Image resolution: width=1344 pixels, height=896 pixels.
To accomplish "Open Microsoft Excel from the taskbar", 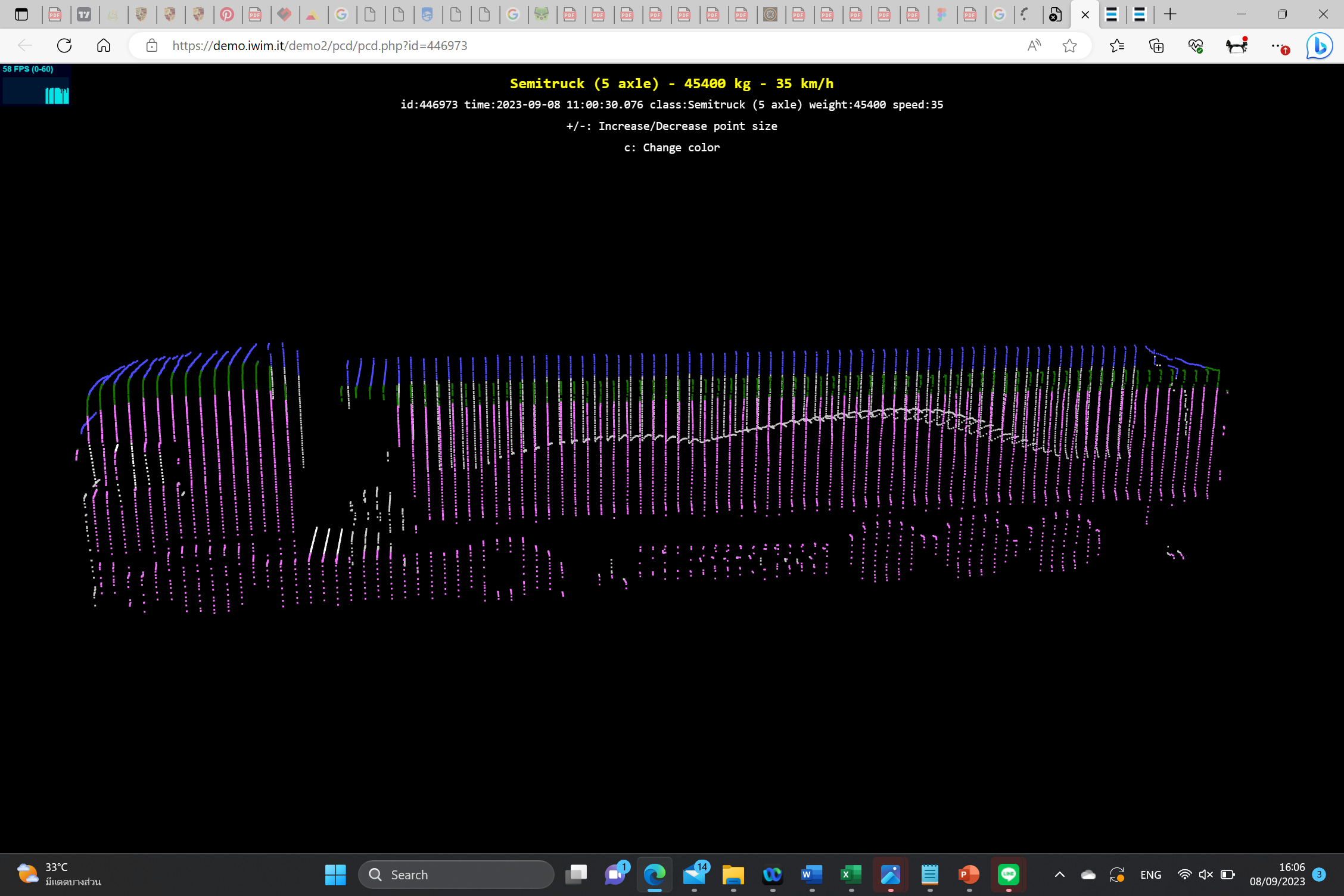I will (x=851, y=875).
